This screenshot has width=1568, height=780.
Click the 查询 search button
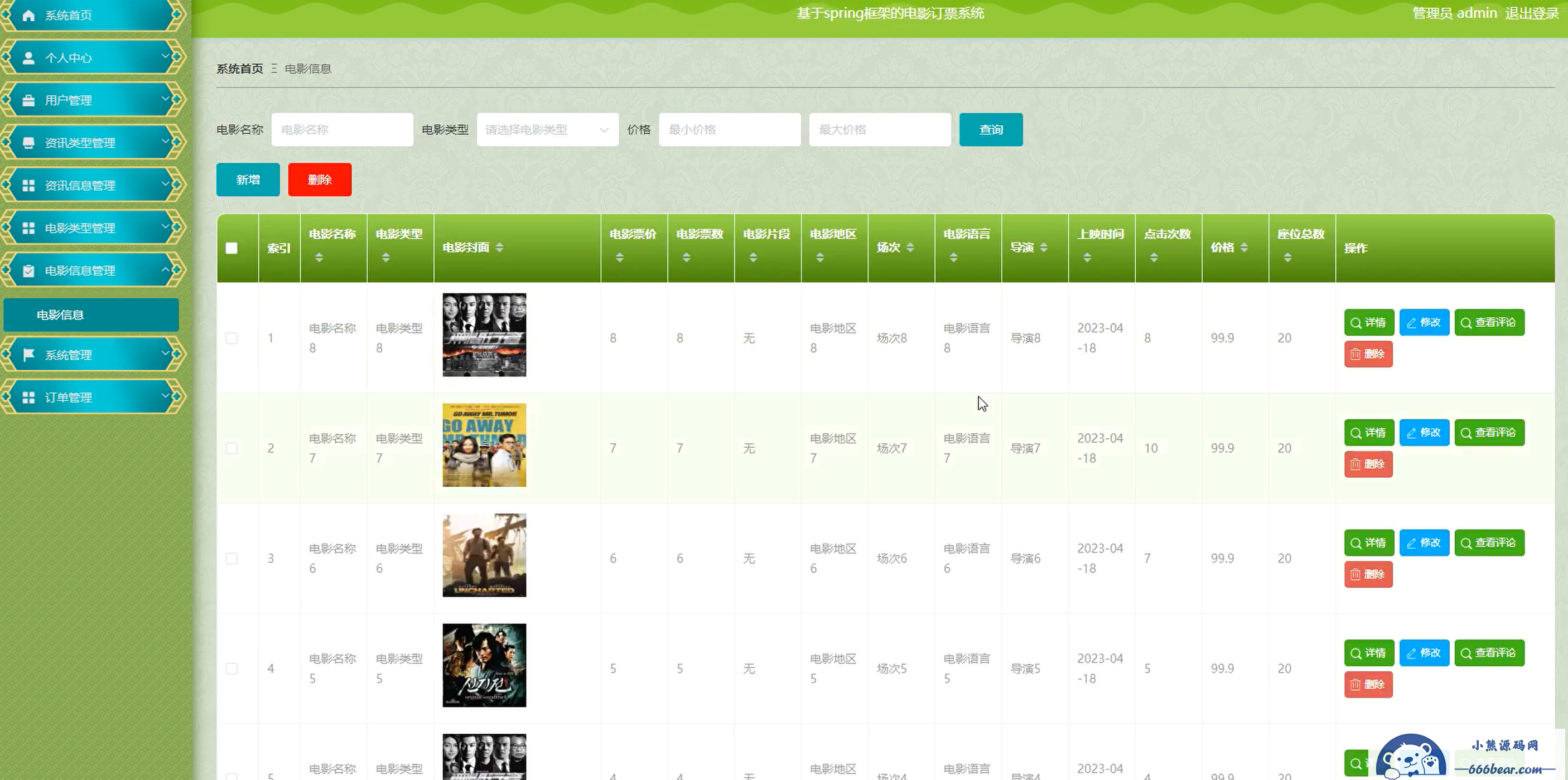[991, 129]
